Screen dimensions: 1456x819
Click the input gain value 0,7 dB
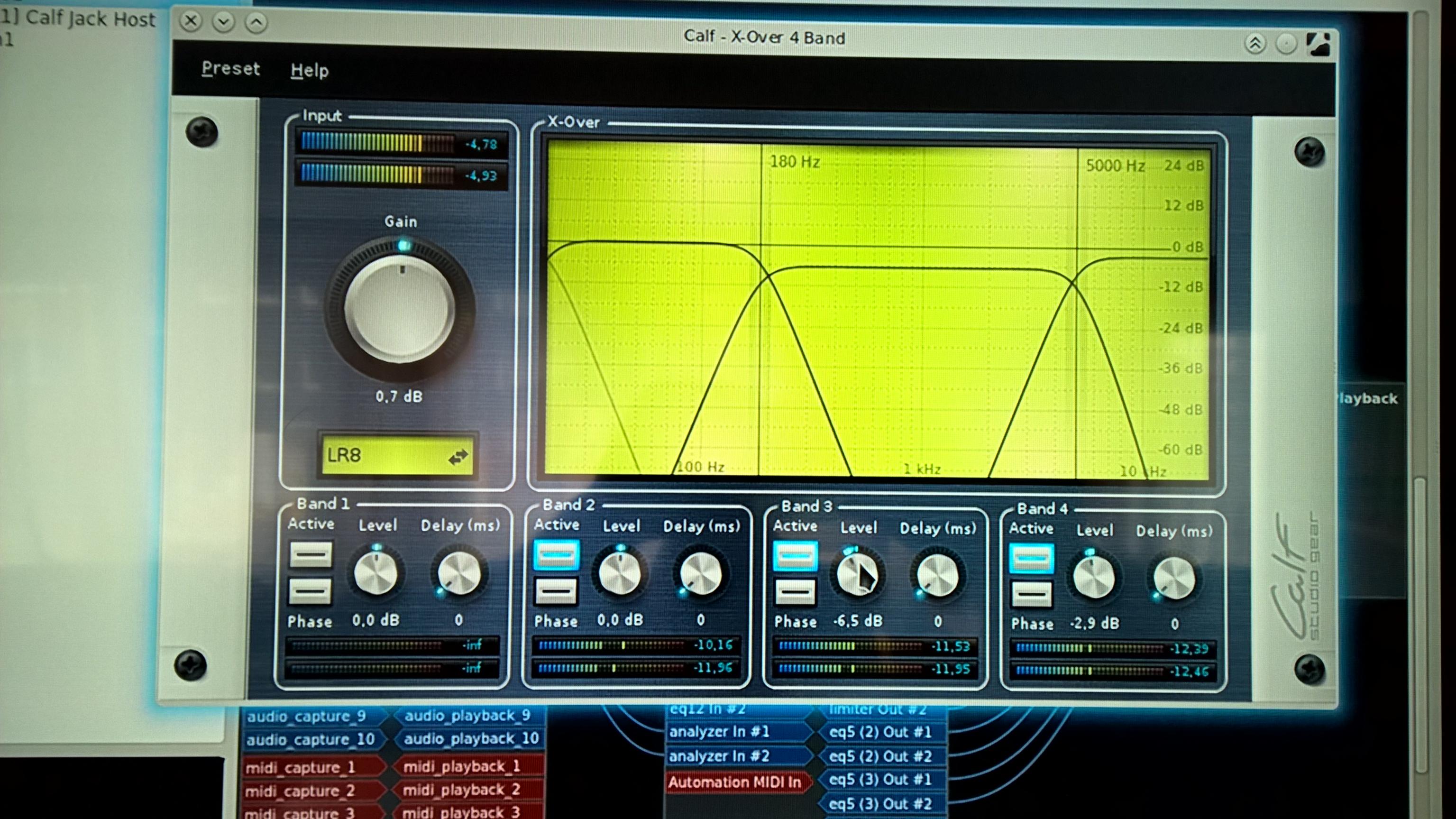tap(399, 397)
